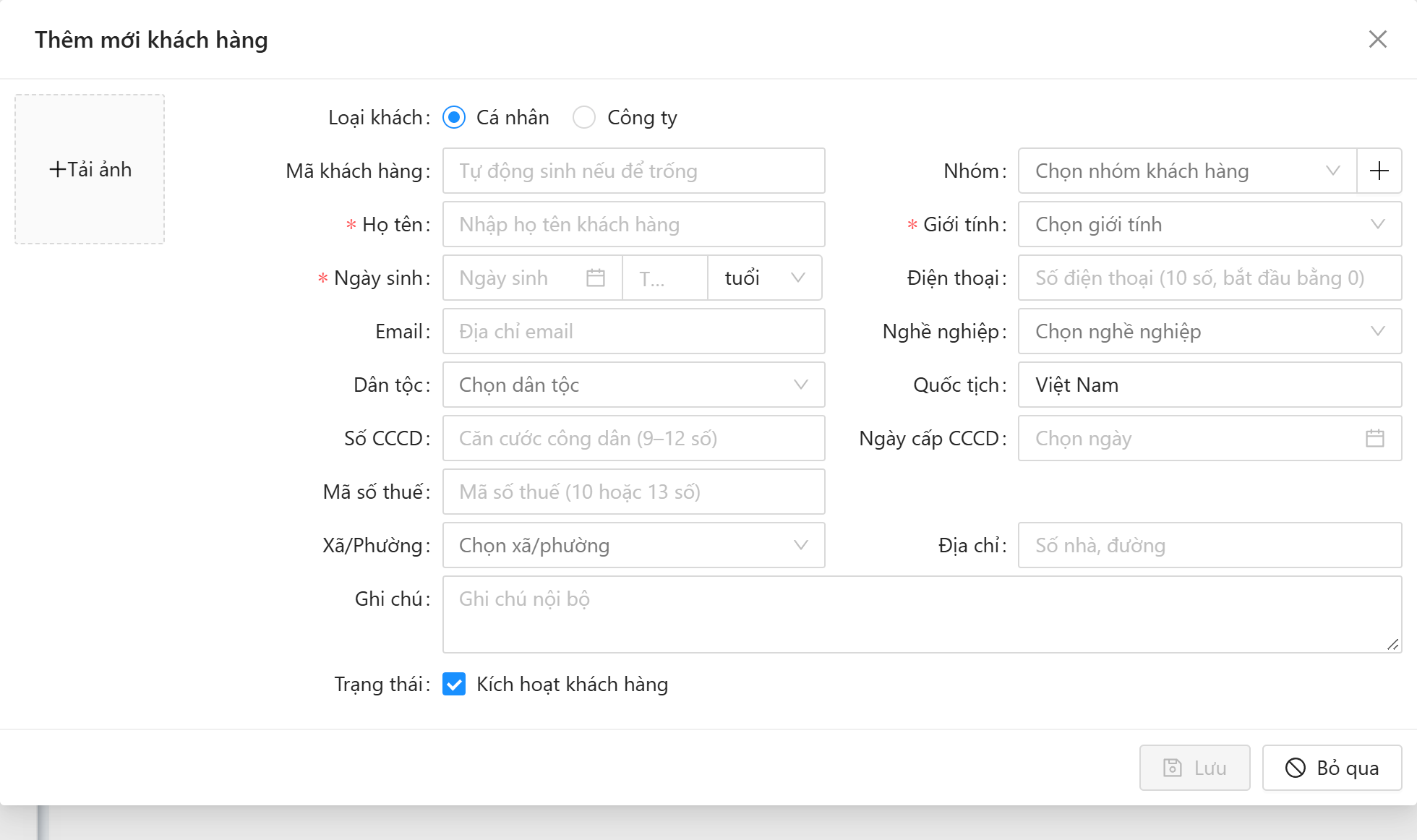Click the Ghi chú notes textarea
This screenshot has width=1417, height=840.
922,614
